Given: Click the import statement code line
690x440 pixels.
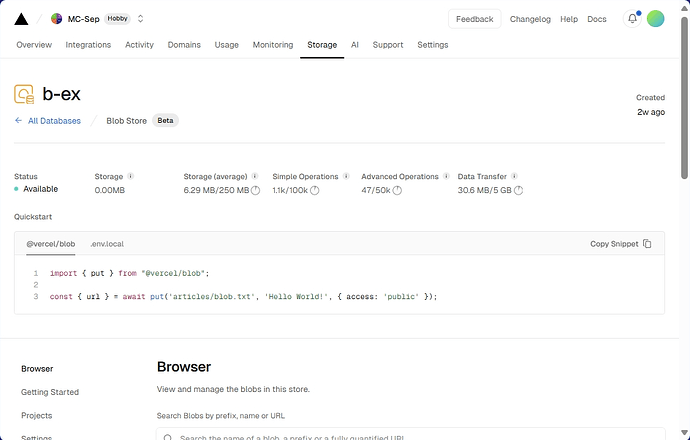Looking at the screenshot, I should tap(129, 273).
